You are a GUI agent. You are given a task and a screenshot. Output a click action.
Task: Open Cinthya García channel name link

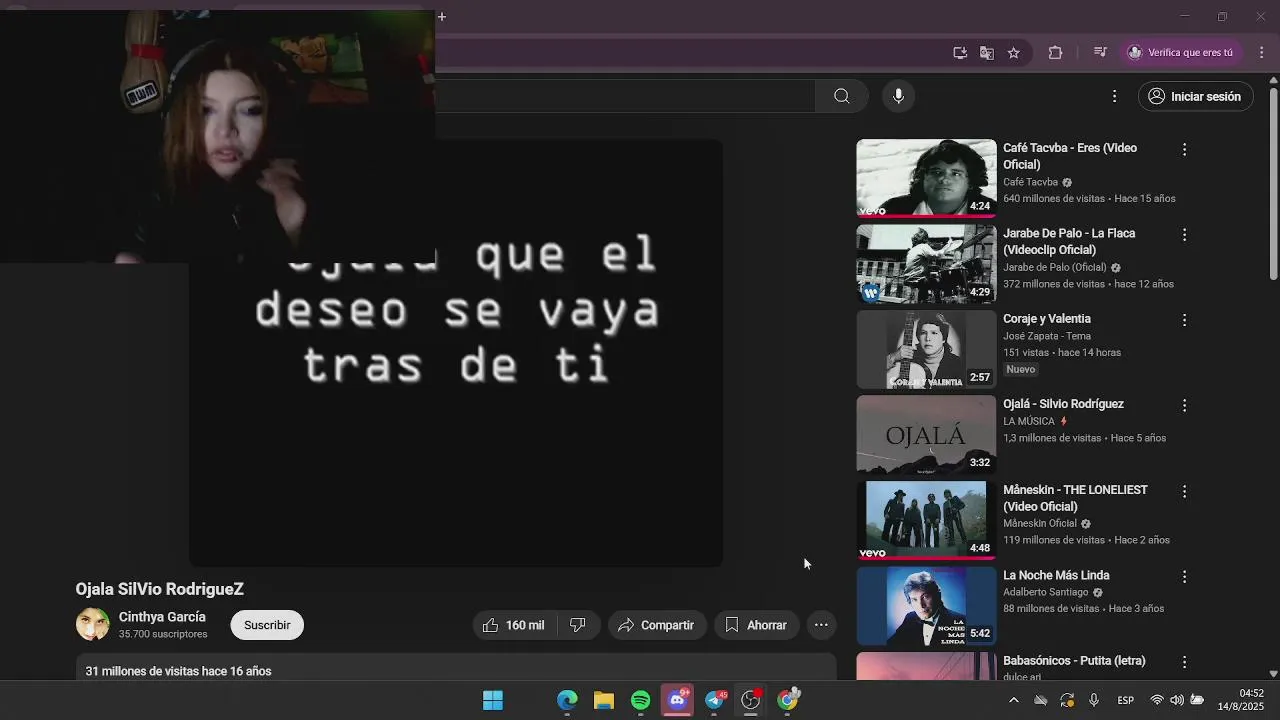[x=162, y=617]
